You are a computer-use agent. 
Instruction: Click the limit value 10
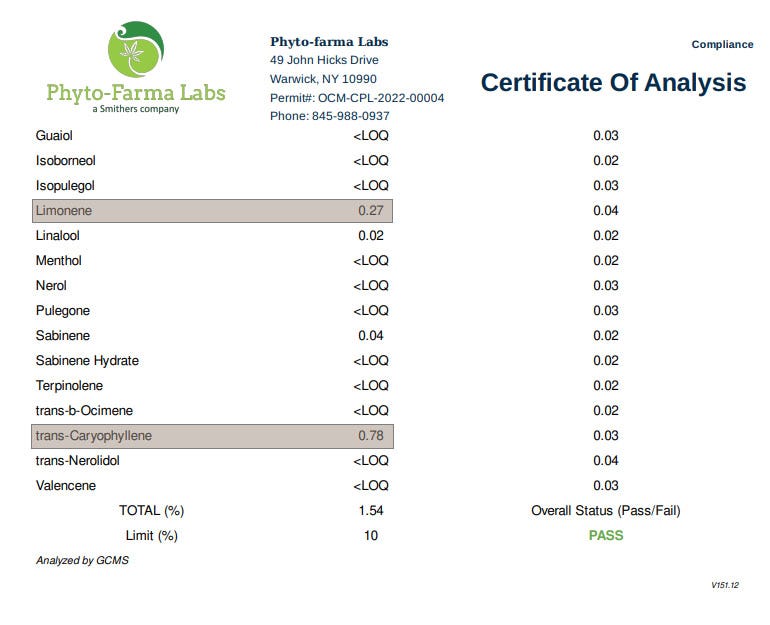pyautogui.click(x=371, y=537)
